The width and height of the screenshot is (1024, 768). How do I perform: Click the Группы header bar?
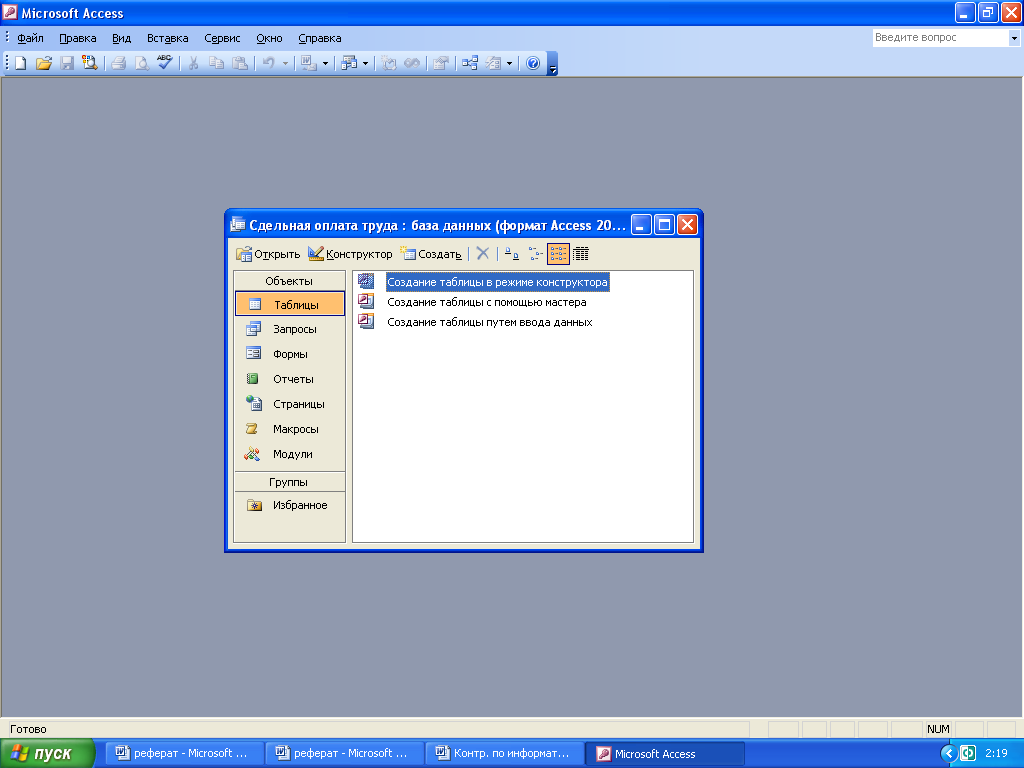[x=289, y=482]
